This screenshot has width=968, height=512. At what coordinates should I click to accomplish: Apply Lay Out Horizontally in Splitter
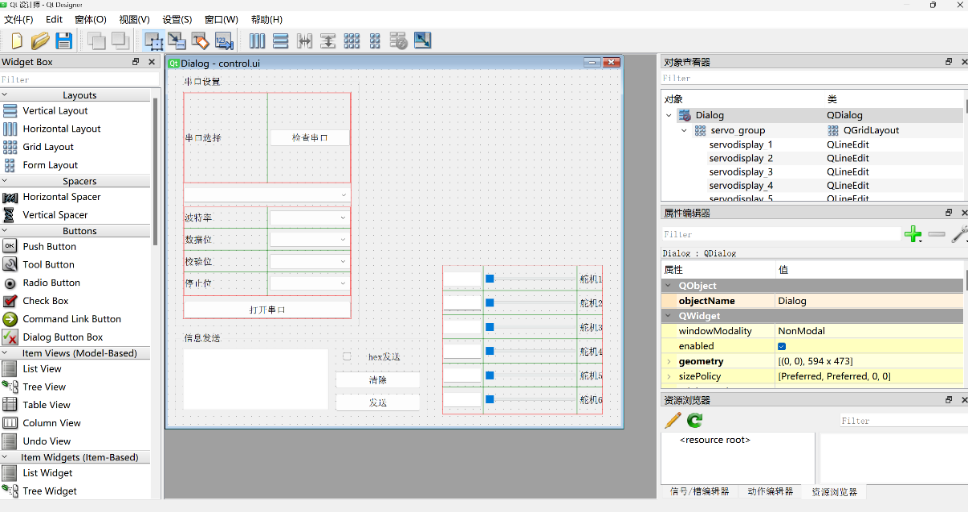coord(304,41)
